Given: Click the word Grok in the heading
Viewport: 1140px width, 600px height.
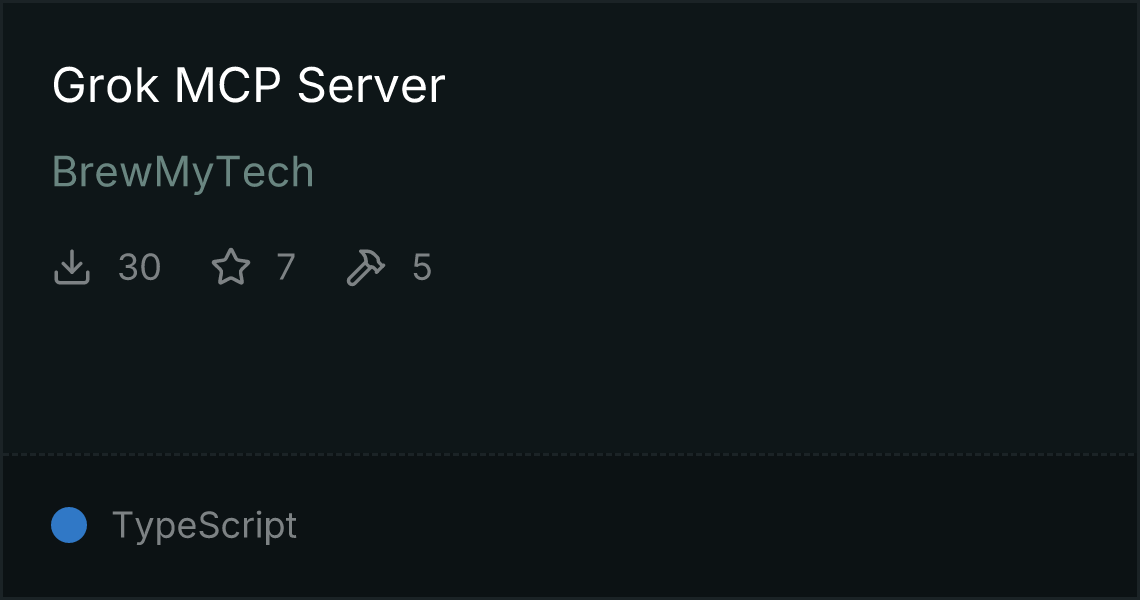Looking at the screenshot, I should [105, 86].
